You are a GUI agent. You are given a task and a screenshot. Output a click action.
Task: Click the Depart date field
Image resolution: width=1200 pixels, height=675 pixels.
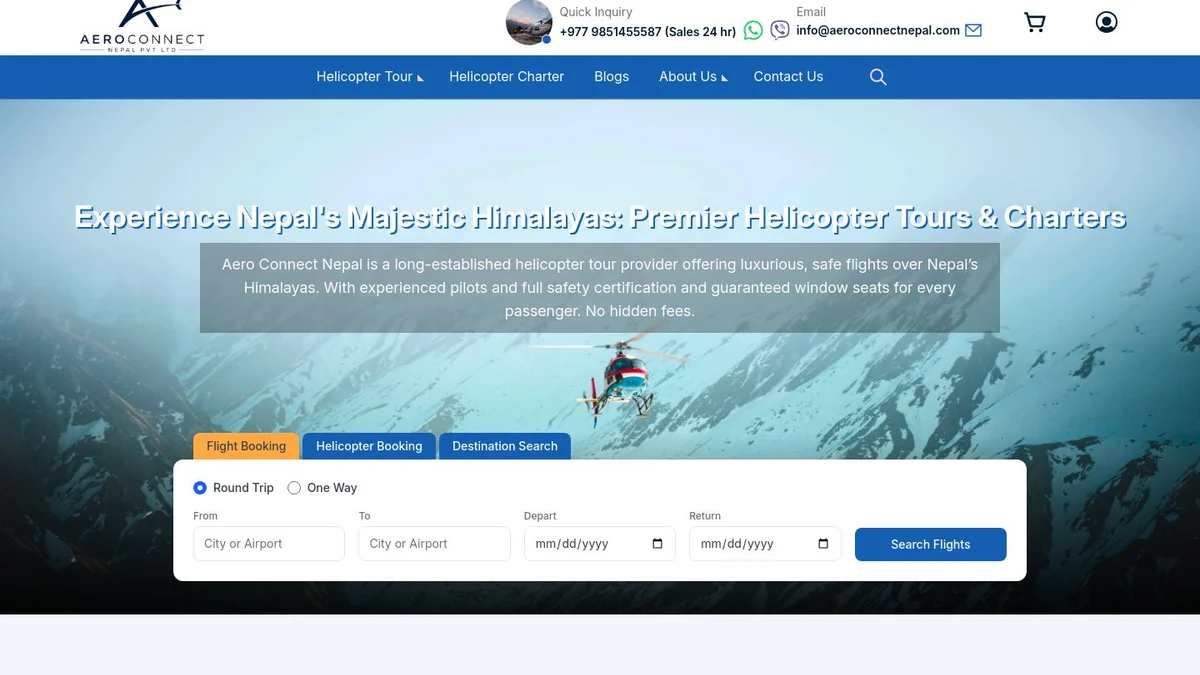click(600, 544)
